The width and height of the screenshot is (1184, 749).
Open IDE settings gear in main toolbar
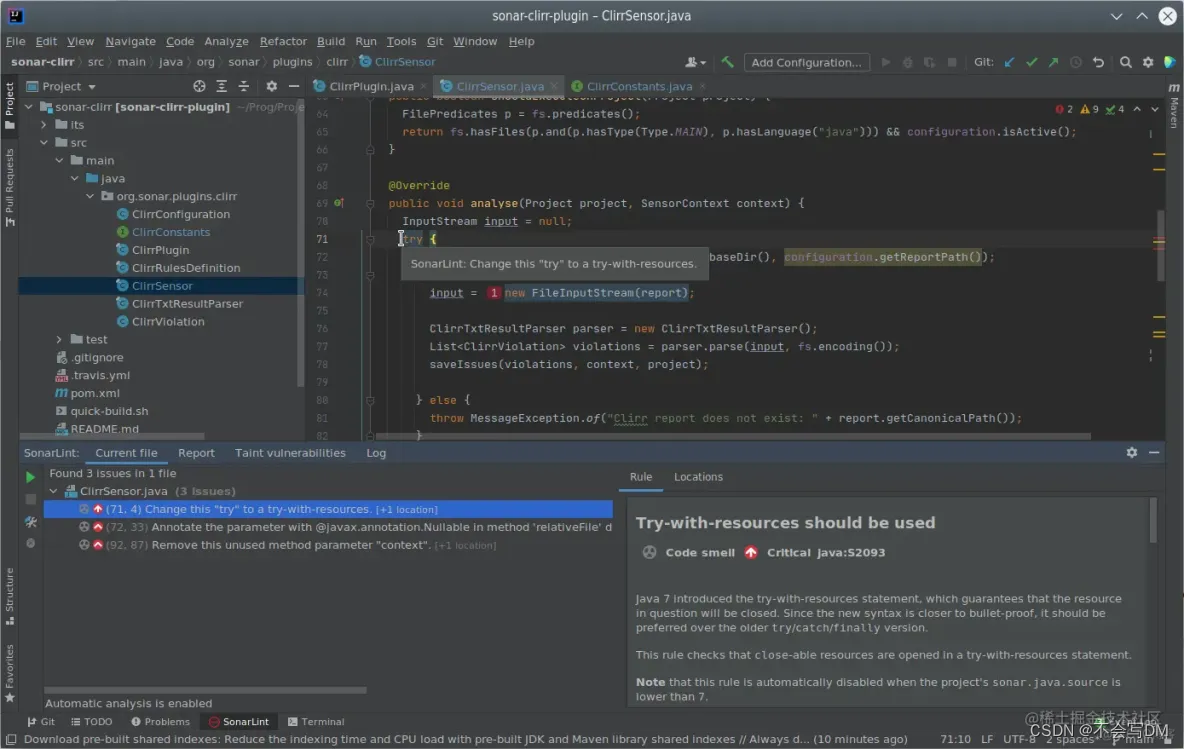point(1148,62)
